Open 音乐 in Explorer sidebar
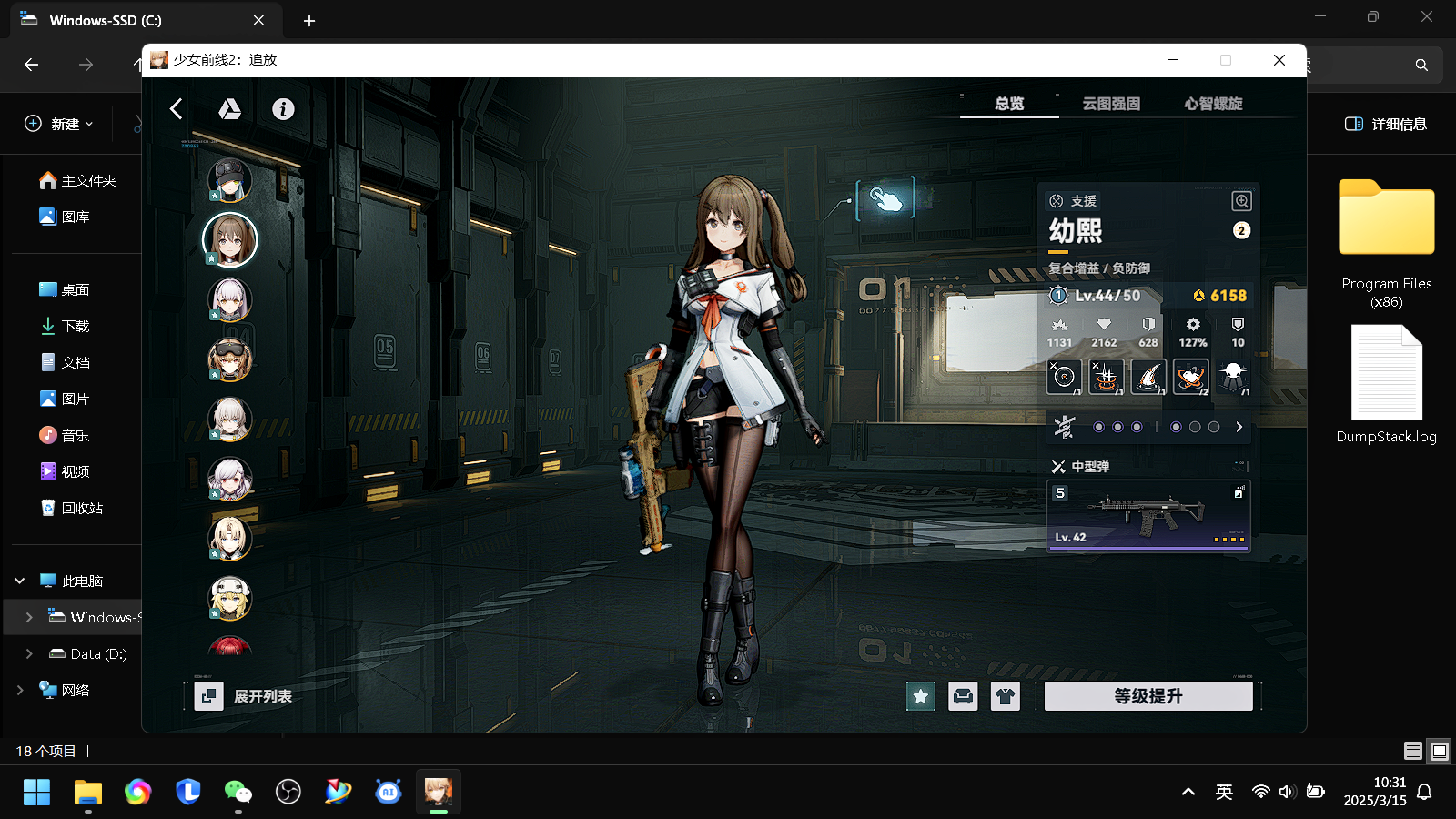 click(x=65, y=435)
